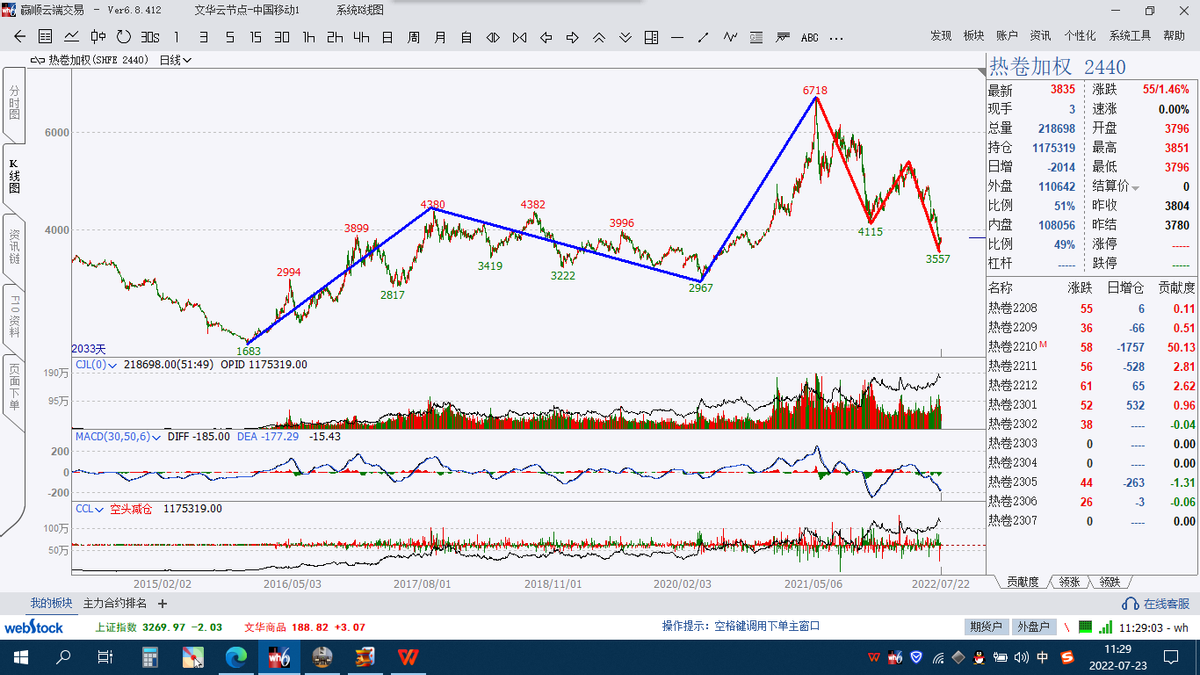
Task: Select the 热卷2208 contract row
Action: (x=1092, y=308)
